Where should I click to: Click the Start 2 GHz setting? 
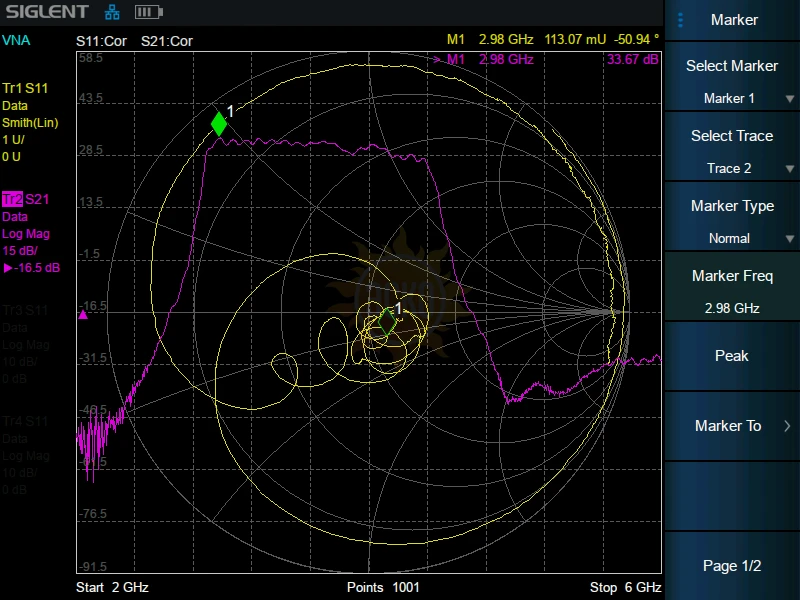(112, 587)
